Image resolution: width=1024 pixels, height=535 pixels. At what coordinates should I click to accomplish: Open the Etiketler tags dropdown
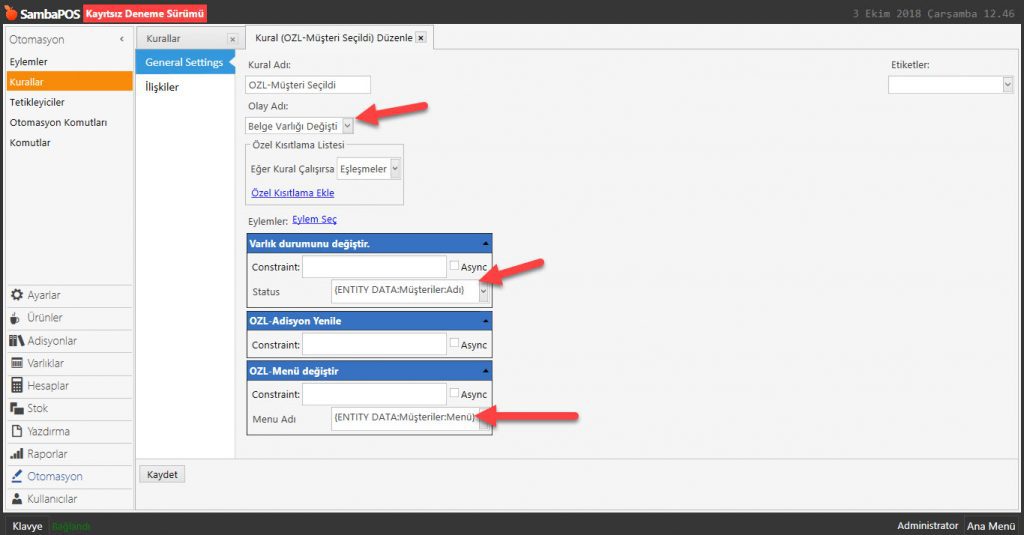pos(1007,86)
